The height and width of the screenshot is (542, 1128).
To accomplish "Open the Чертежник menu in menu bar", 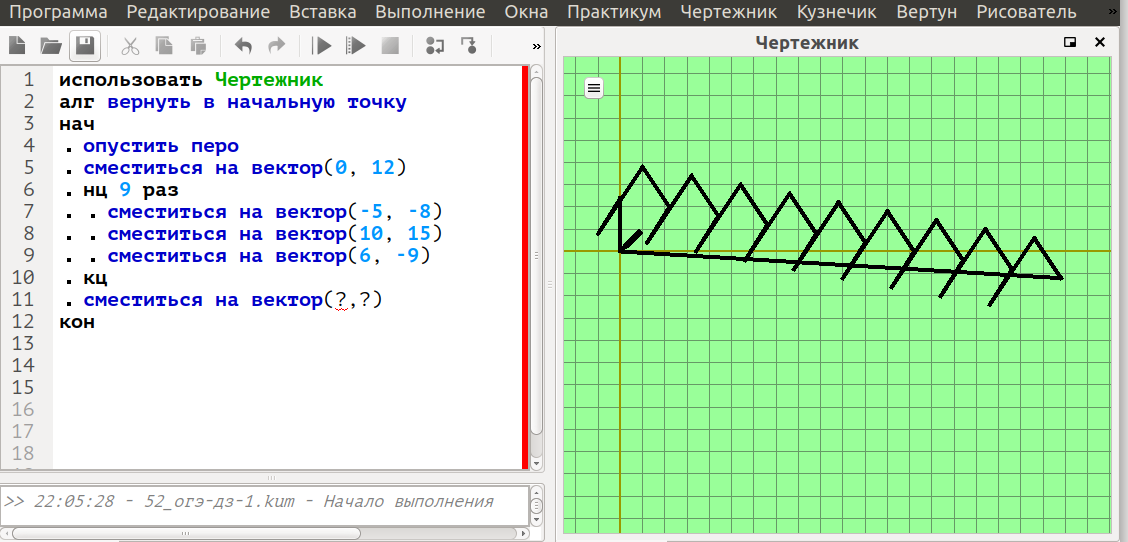I will (x=729, y=12).
